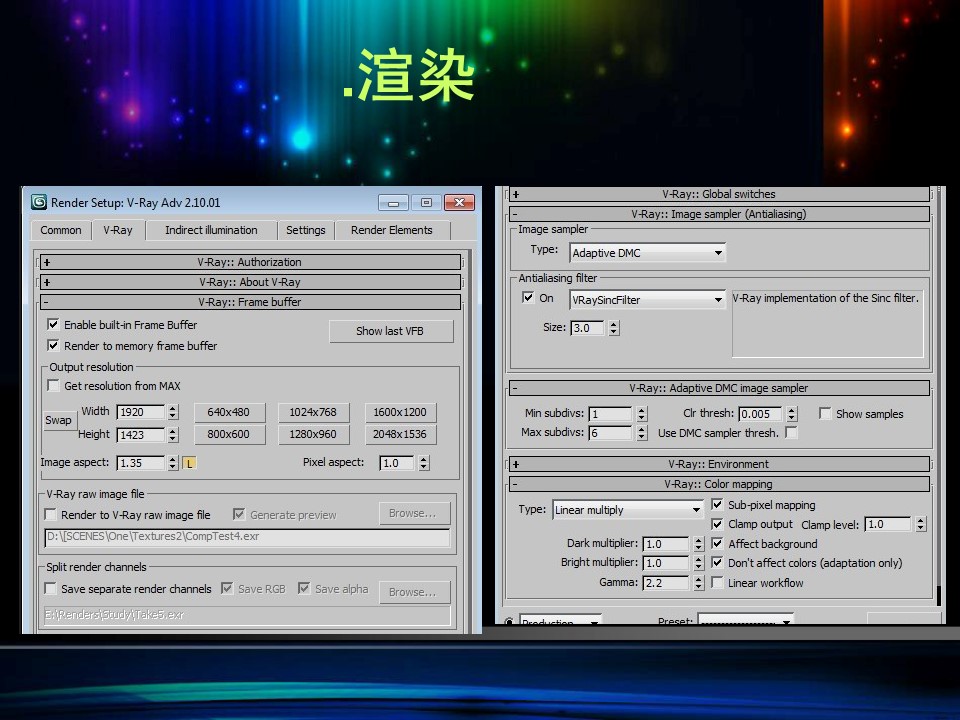The image size is (960, 720).
Task: Click the Clamp level spinner arrows
Action: pos(920,525)
